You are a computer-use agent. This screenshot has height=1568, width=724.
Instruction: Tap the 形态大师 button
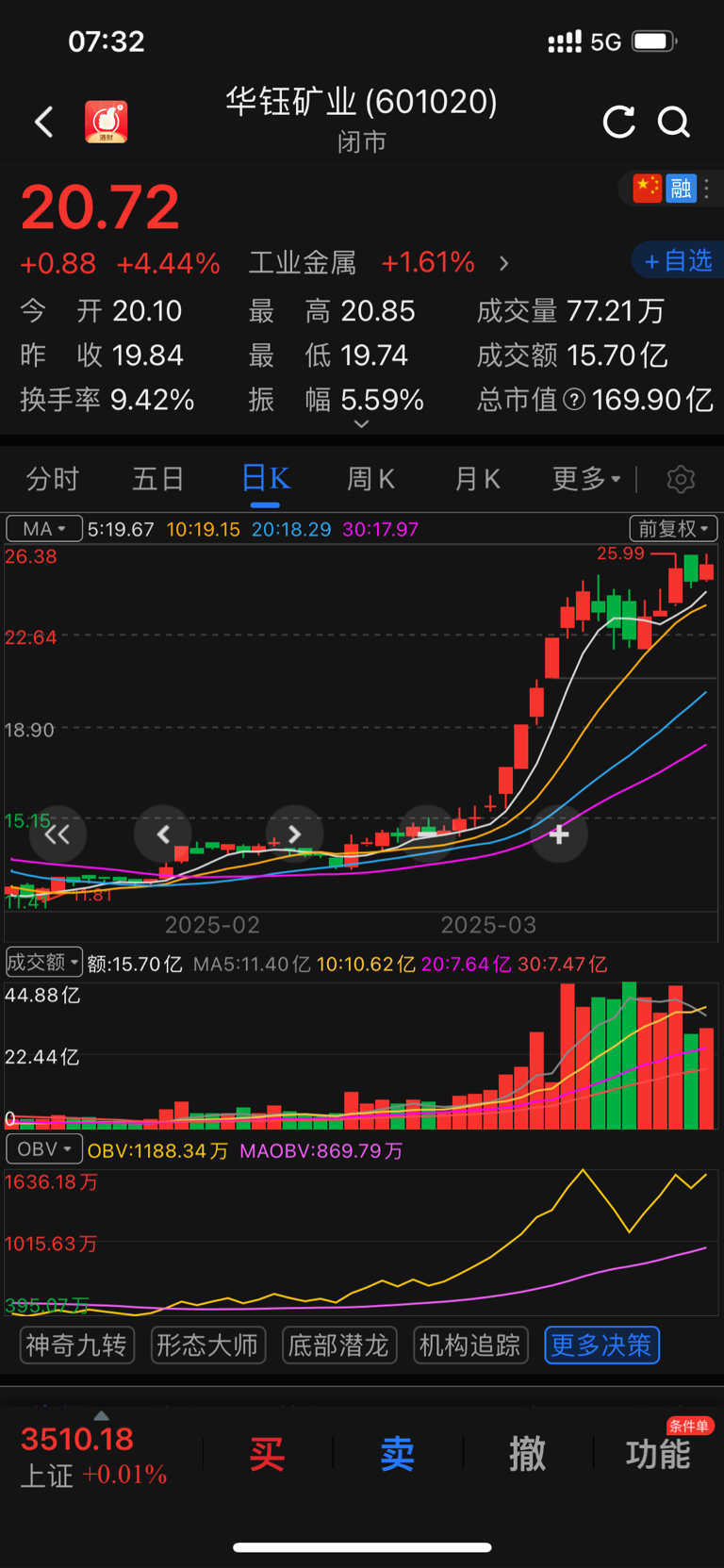coord(208,1345)
